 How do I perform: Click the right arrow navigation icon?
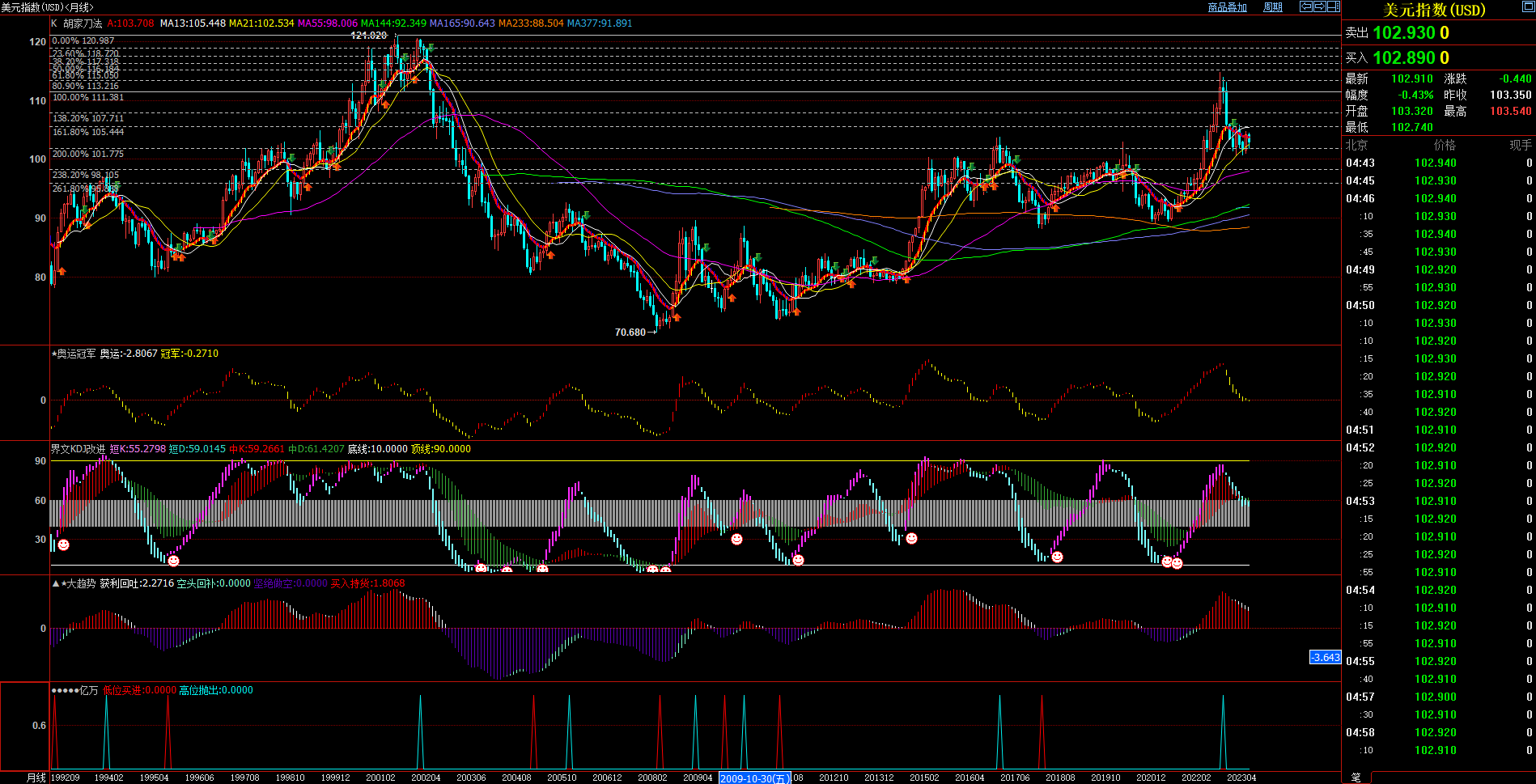click(1320, 6)
